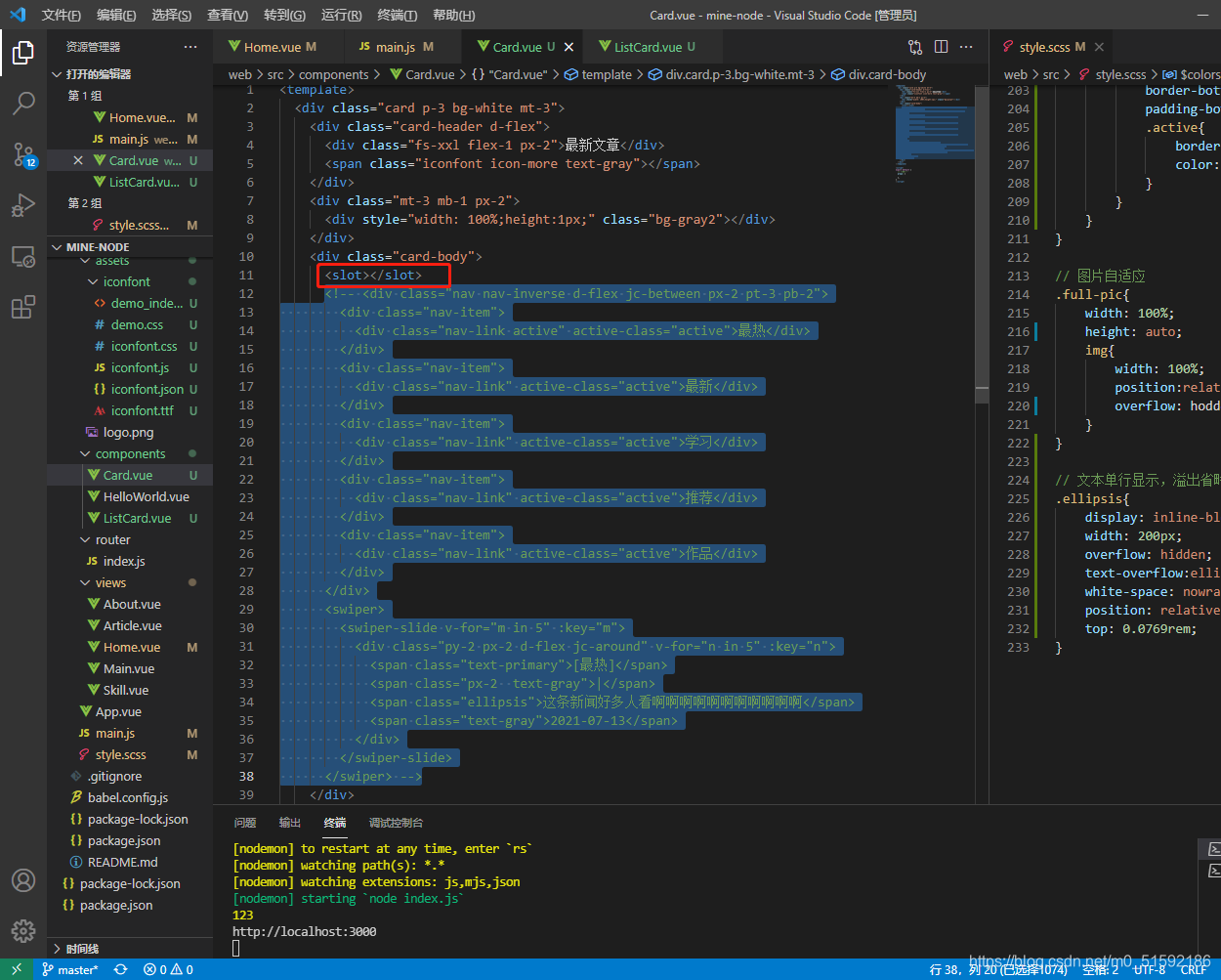Screen dimensions: 1221x980
Task: Click the CRLF line ending indicator
Action: [x=1194, y=969]
